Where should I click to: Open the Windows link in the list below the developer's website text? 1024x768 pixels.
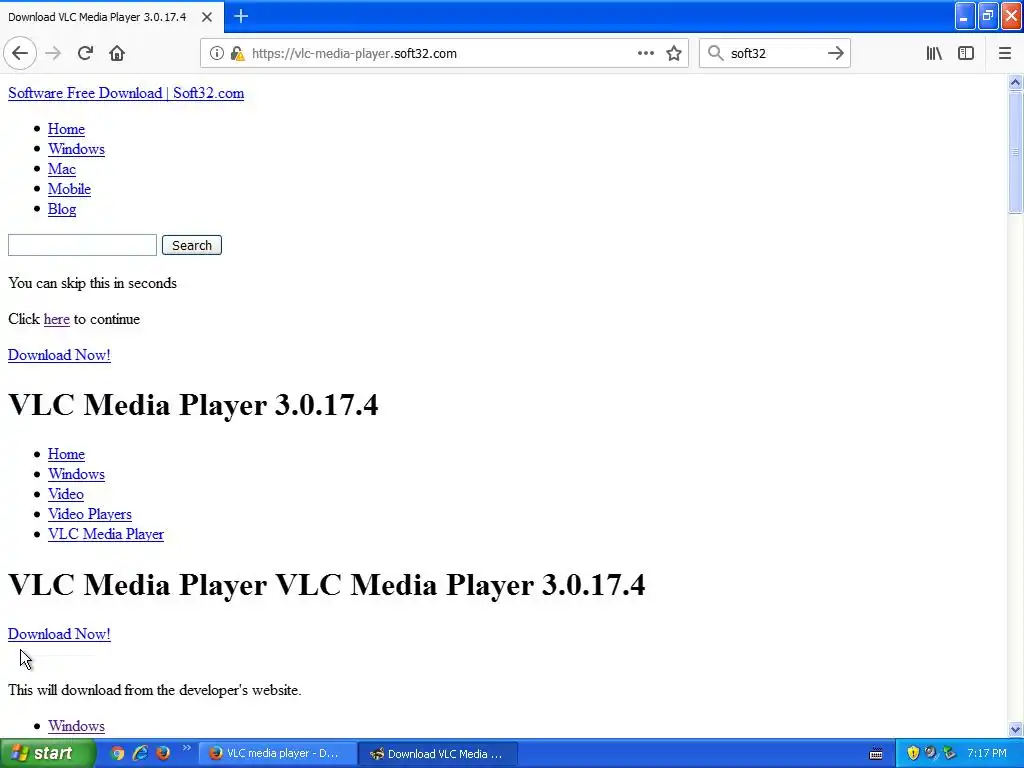[x=76, y=726]
